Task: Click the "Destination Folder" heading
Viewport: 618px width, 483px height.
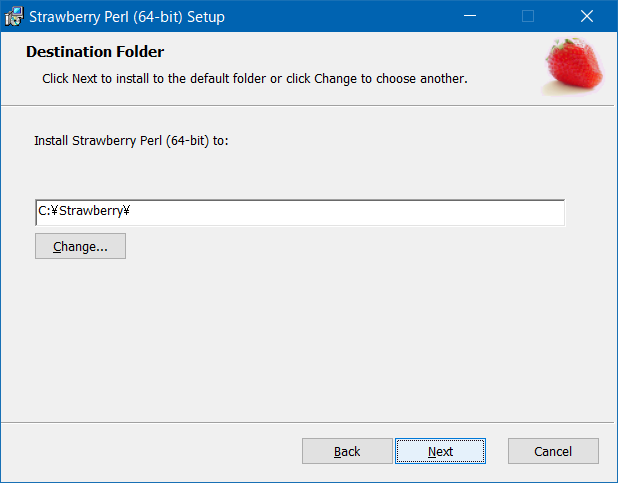Action: 95,52
